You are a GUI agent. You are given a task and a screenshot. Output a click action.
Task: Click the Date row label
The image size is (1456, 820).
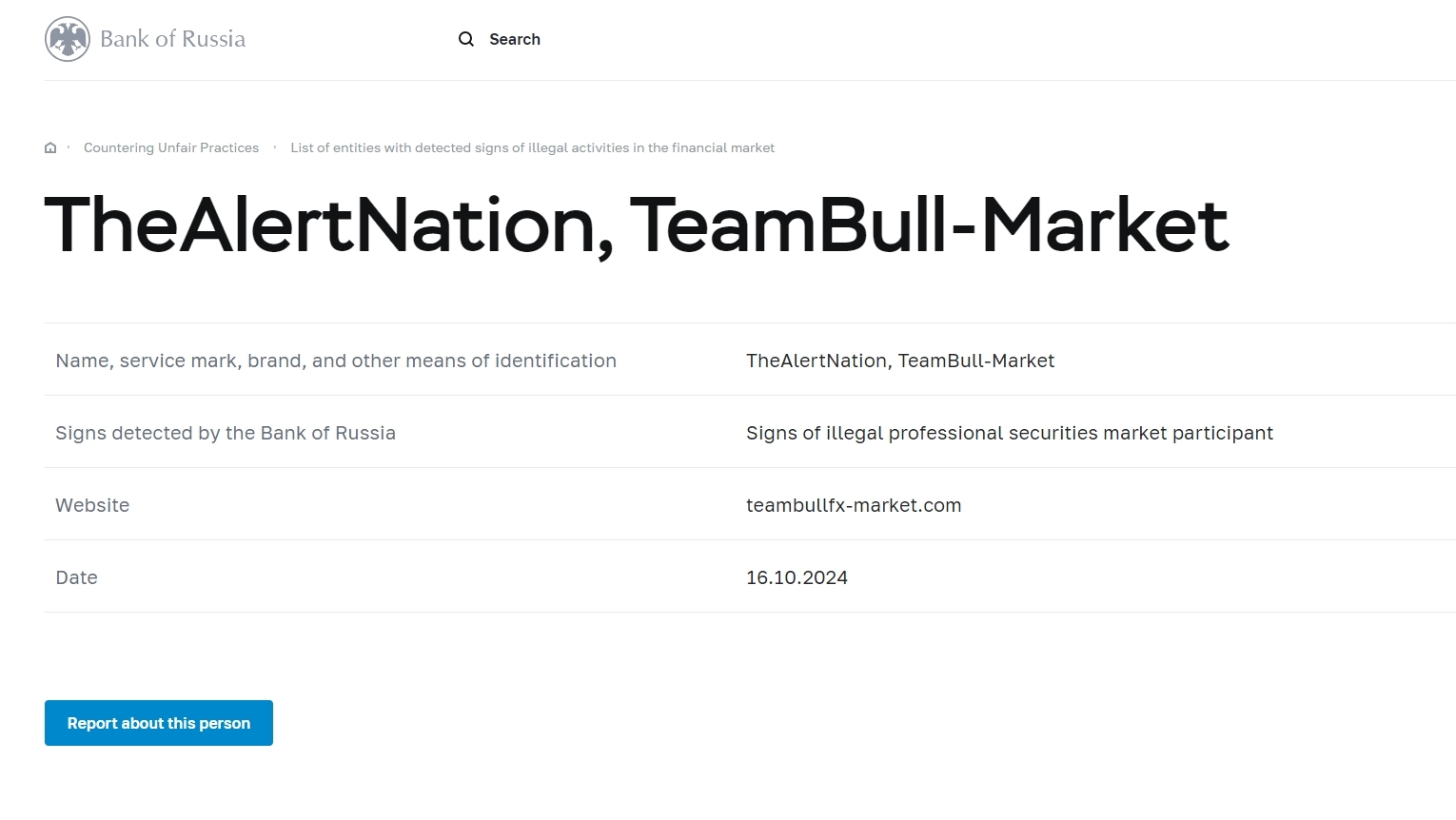click(76, 577)
